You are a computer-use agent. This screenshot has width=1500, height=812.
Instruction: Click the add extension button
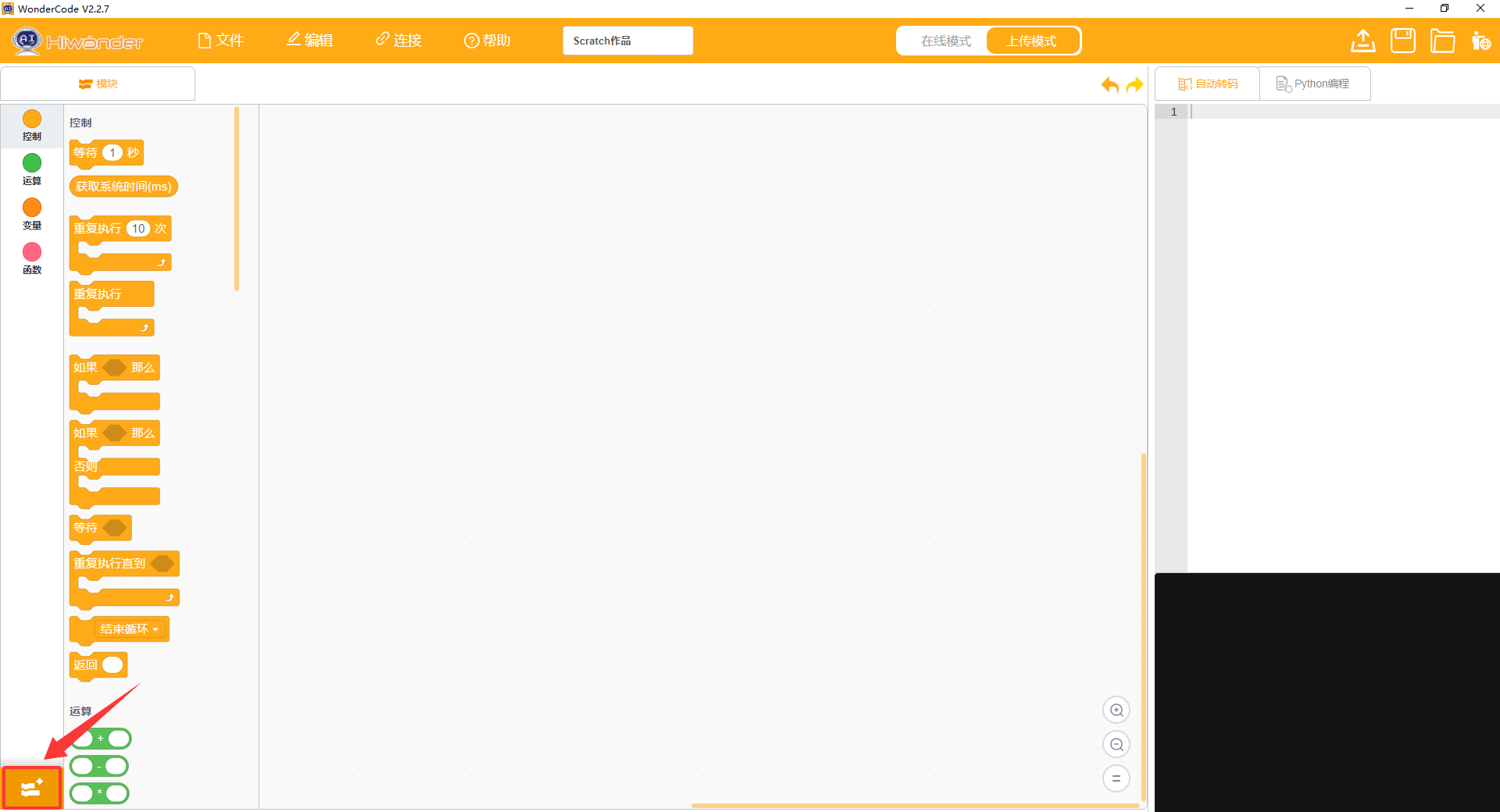click(31, 788)
